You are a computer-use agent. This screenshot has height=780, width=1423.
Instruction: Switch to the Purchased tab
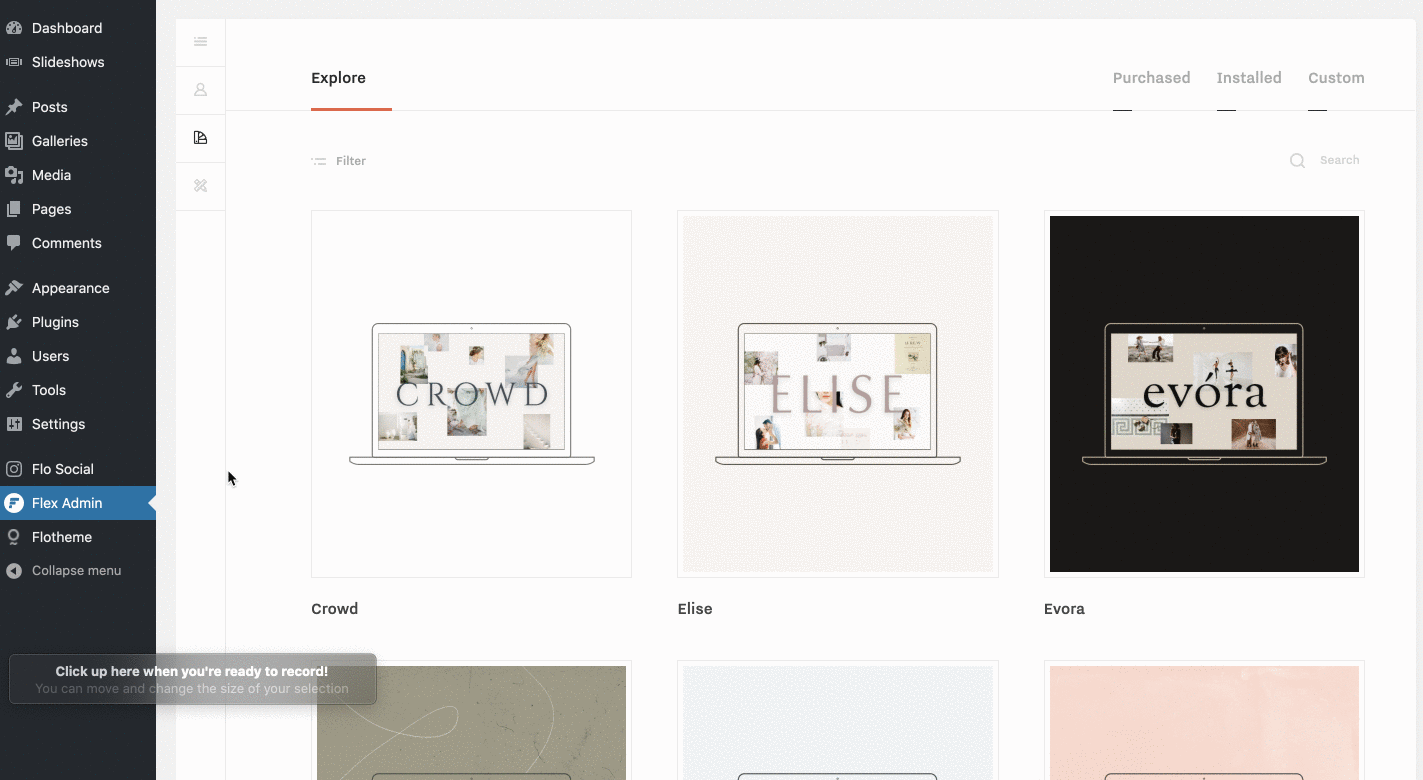(x=1151, y=78)
